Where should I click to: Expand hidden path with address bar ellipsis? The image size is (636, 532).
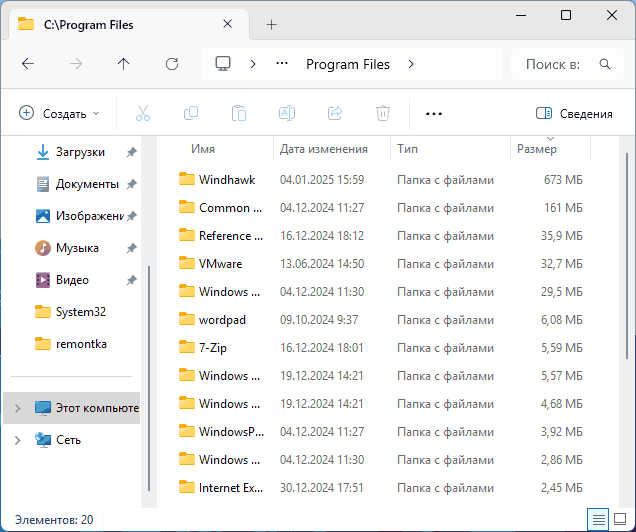coord(281,64)
